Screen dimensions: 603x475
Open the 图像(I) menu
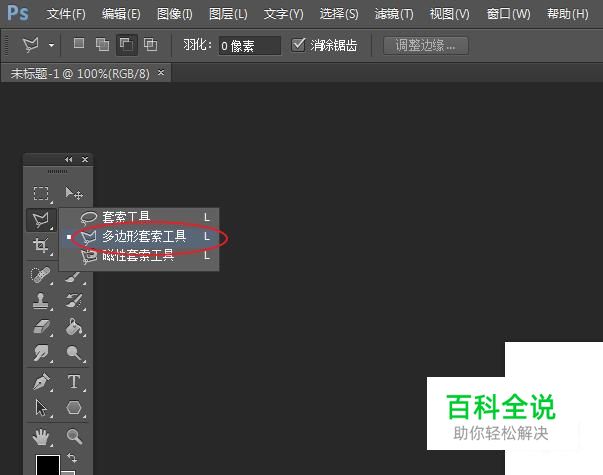tap(175, 14)
